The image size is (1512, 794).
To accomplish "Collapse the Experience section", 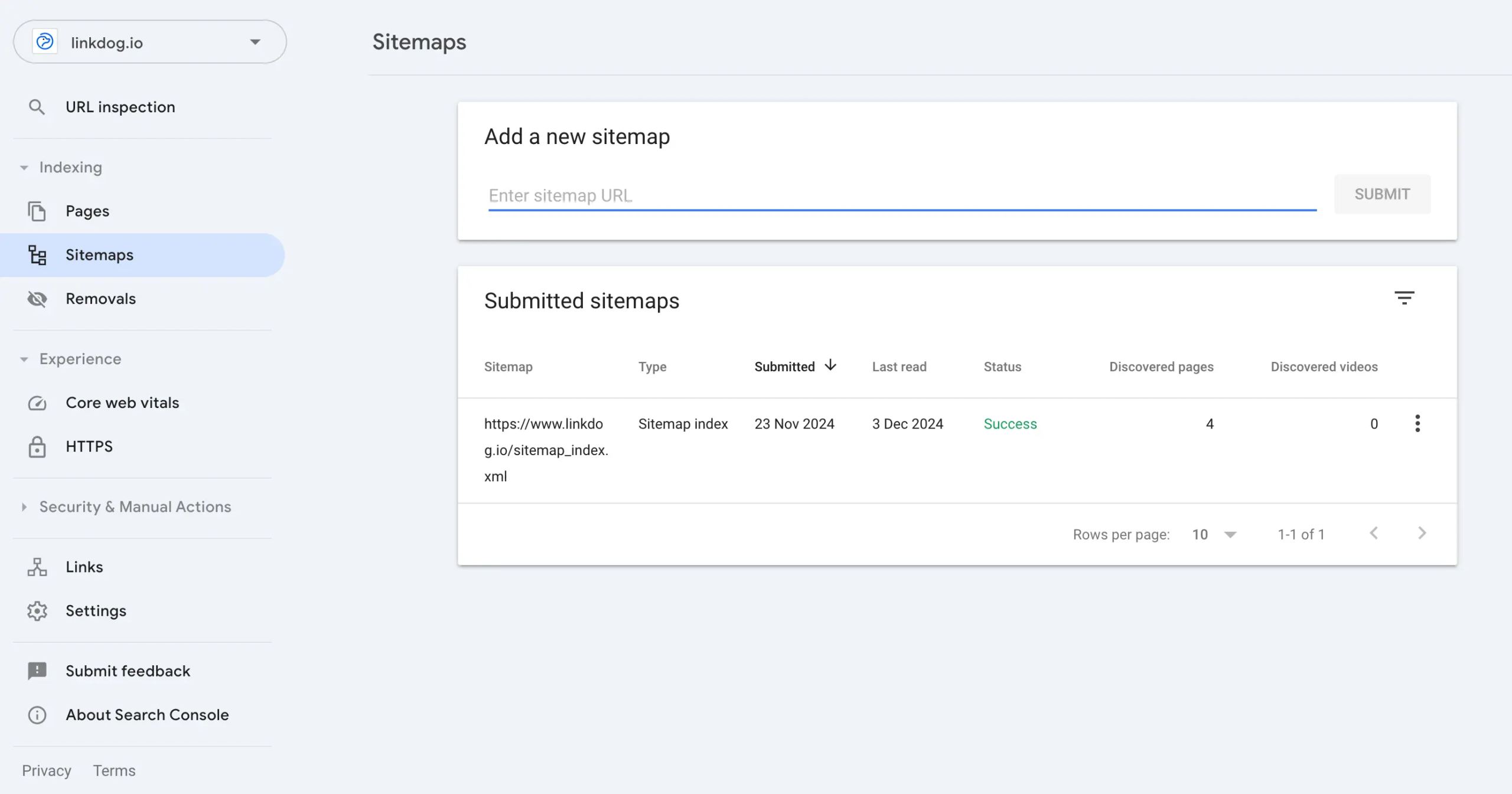I will tap(71, 359).
